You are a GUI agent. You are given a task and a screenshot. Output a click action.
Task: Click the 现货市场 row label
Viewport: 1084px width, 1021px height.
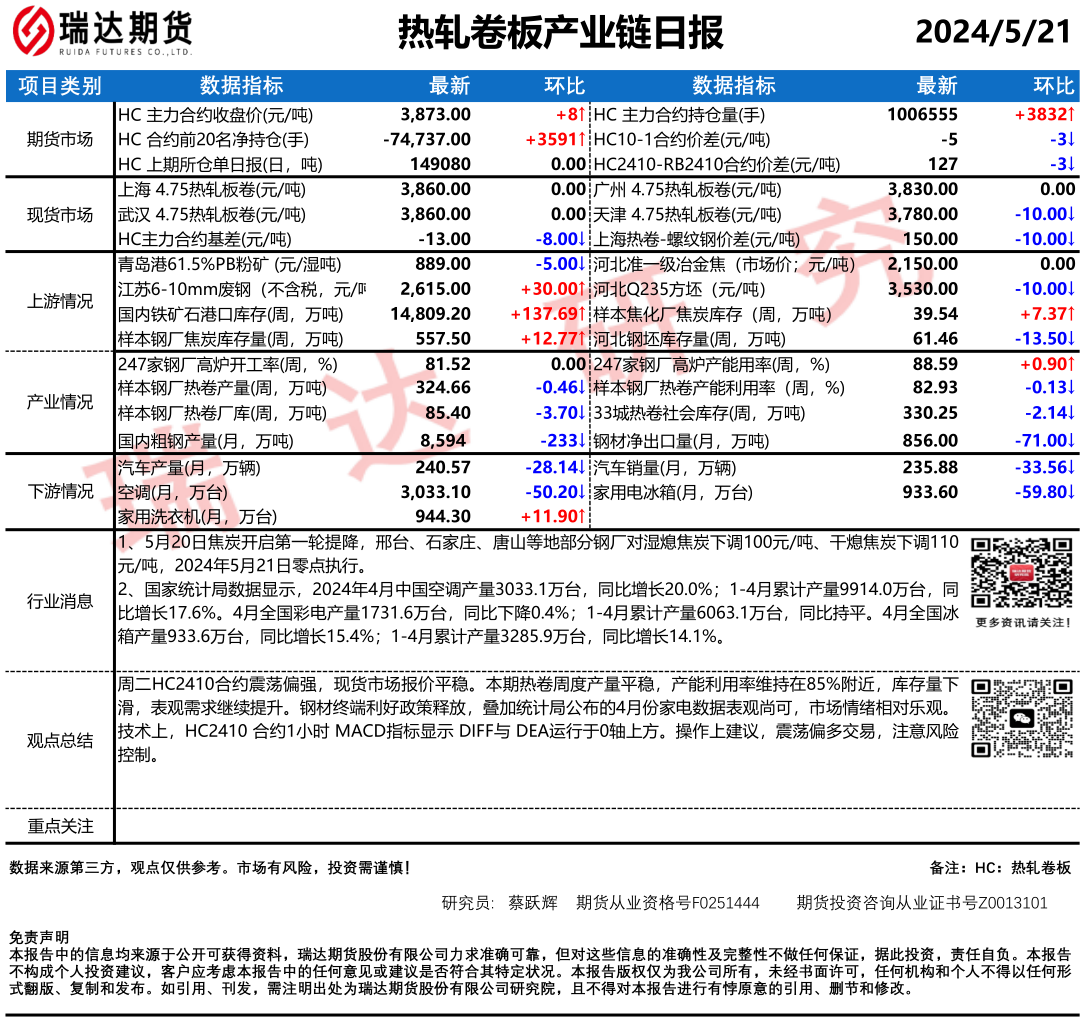[x=60, y=214]
